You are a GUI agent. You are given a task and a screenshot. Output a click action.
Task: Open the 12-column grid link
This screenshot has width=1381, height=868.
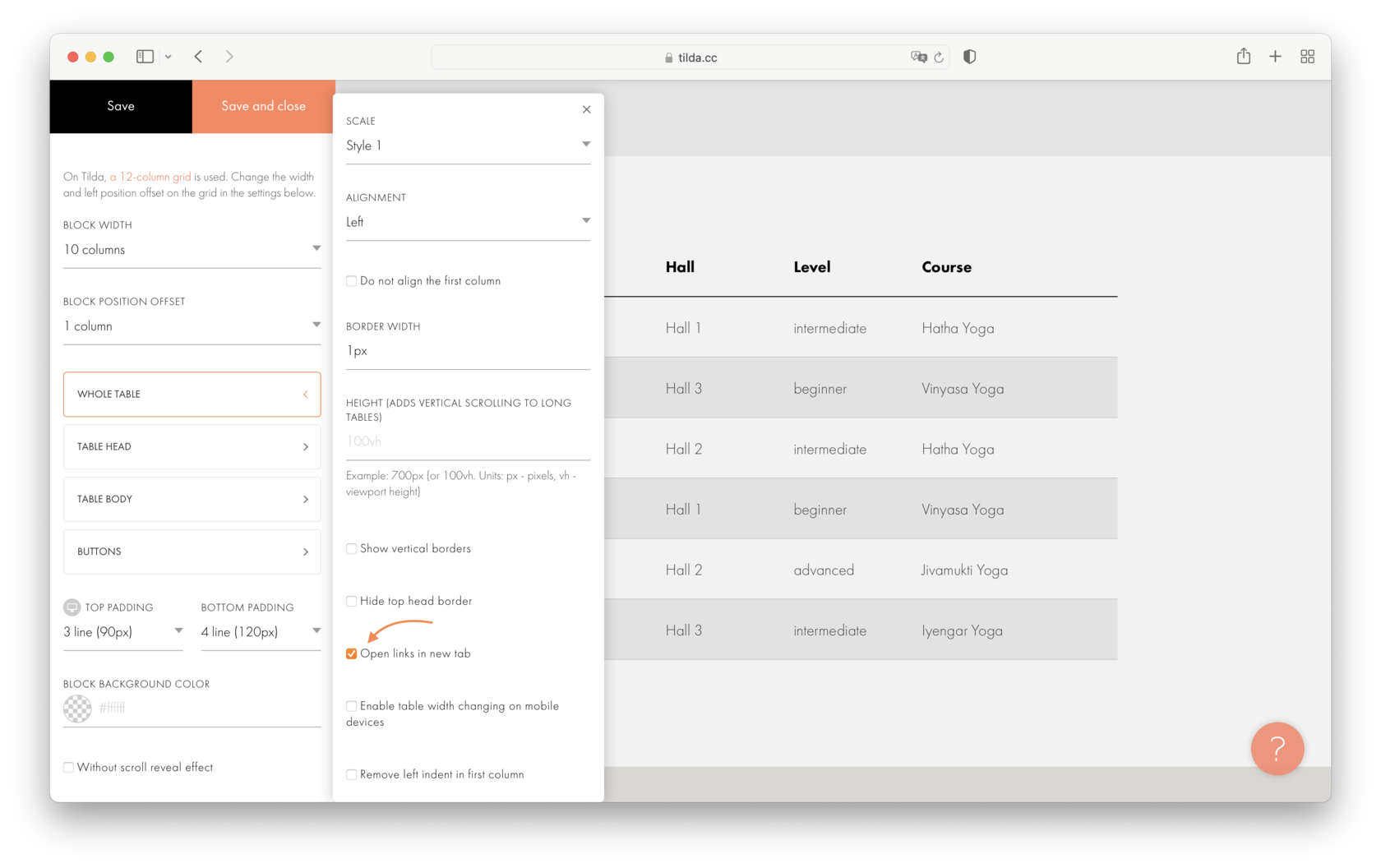[x=150, y=176]
